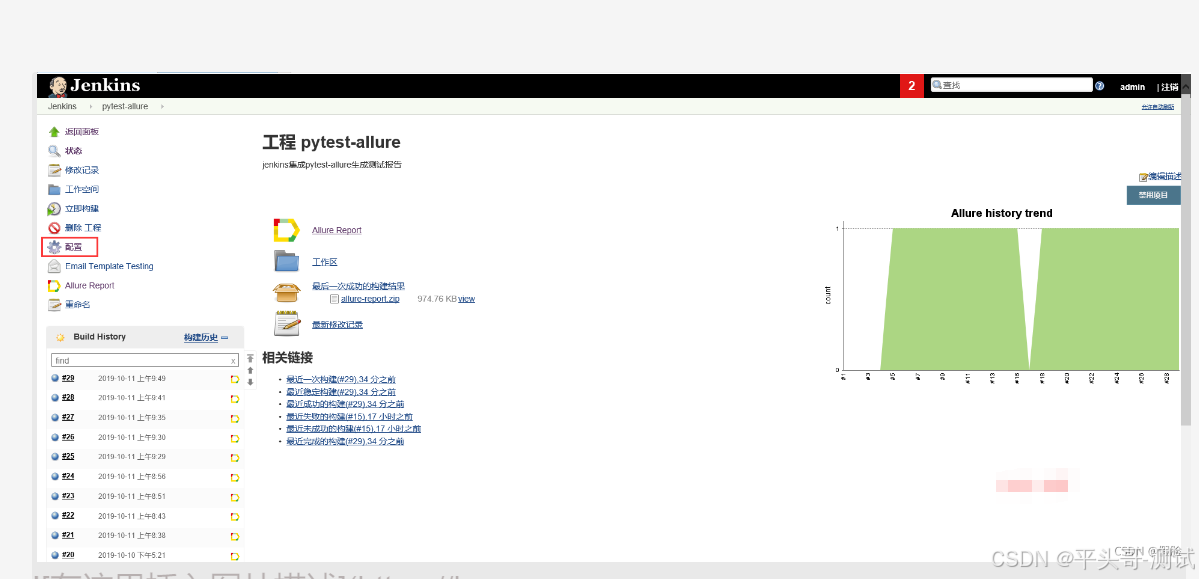Click the pytest-allure breadcrumb
Viewport: 1199px width, 579px height.
pyautogui.click(x=125, y=106)
